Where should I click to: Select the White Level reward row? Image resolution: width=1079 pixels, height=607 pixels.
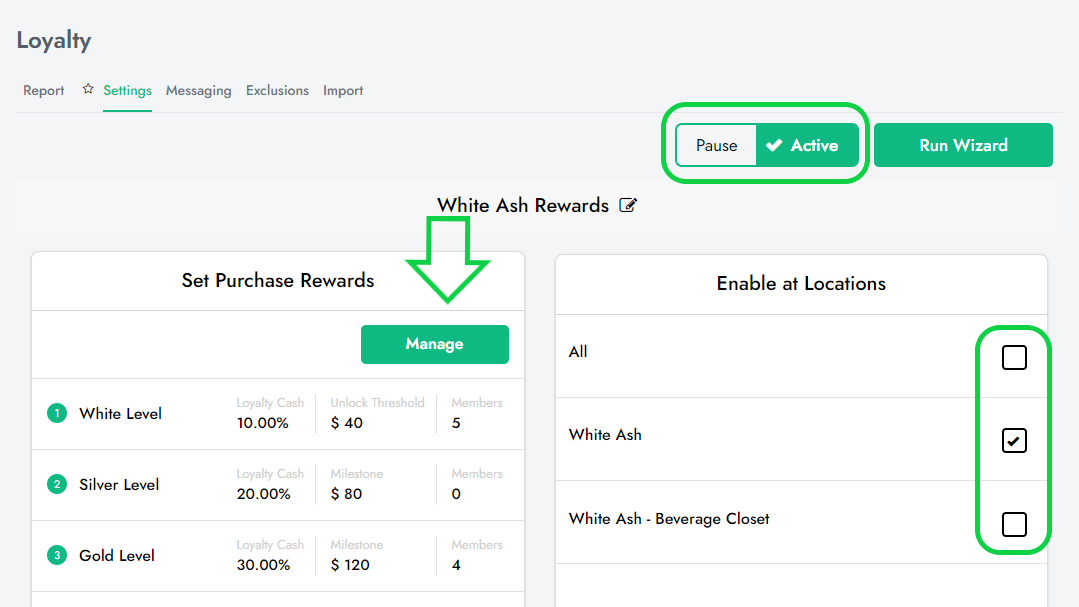coord(121,414)
